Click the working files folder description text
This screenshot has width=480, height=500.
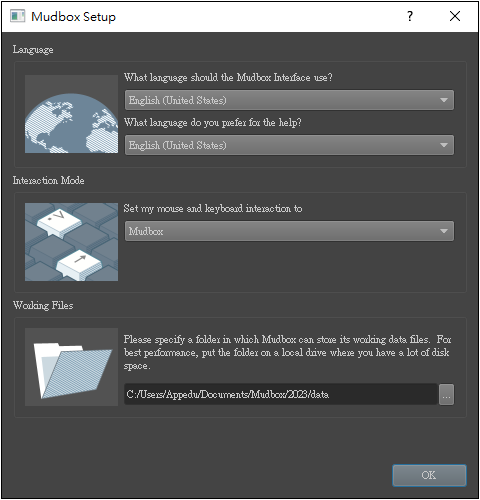tap(287, 353)
